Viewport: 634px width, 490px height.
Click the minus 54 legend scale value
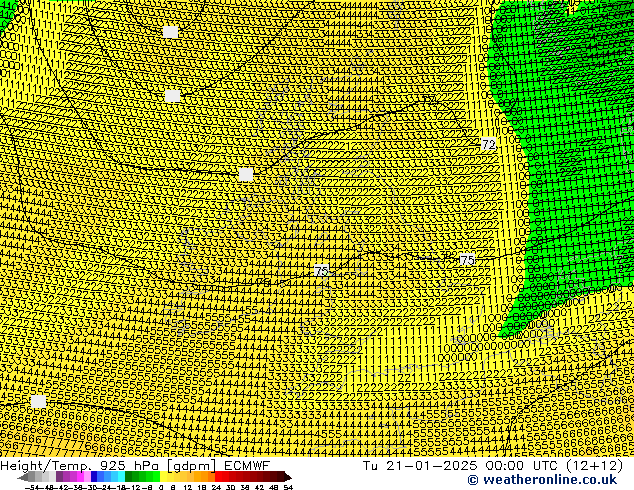coord(32,487)
